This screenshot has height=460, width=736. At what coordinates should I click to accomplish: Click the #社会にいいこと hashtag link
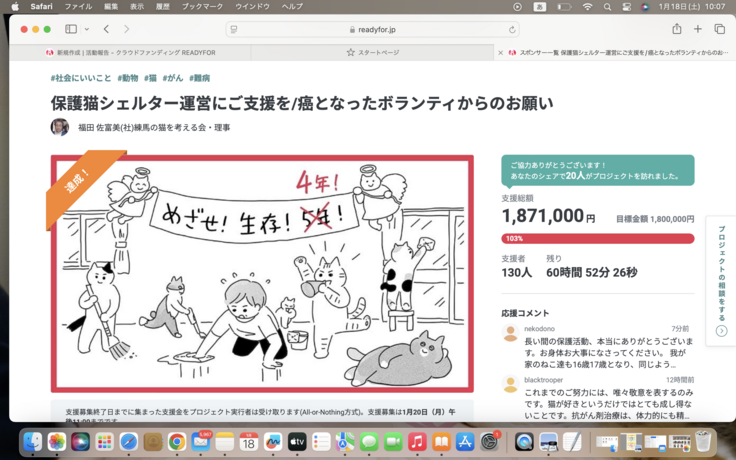(x=80, y=78)
